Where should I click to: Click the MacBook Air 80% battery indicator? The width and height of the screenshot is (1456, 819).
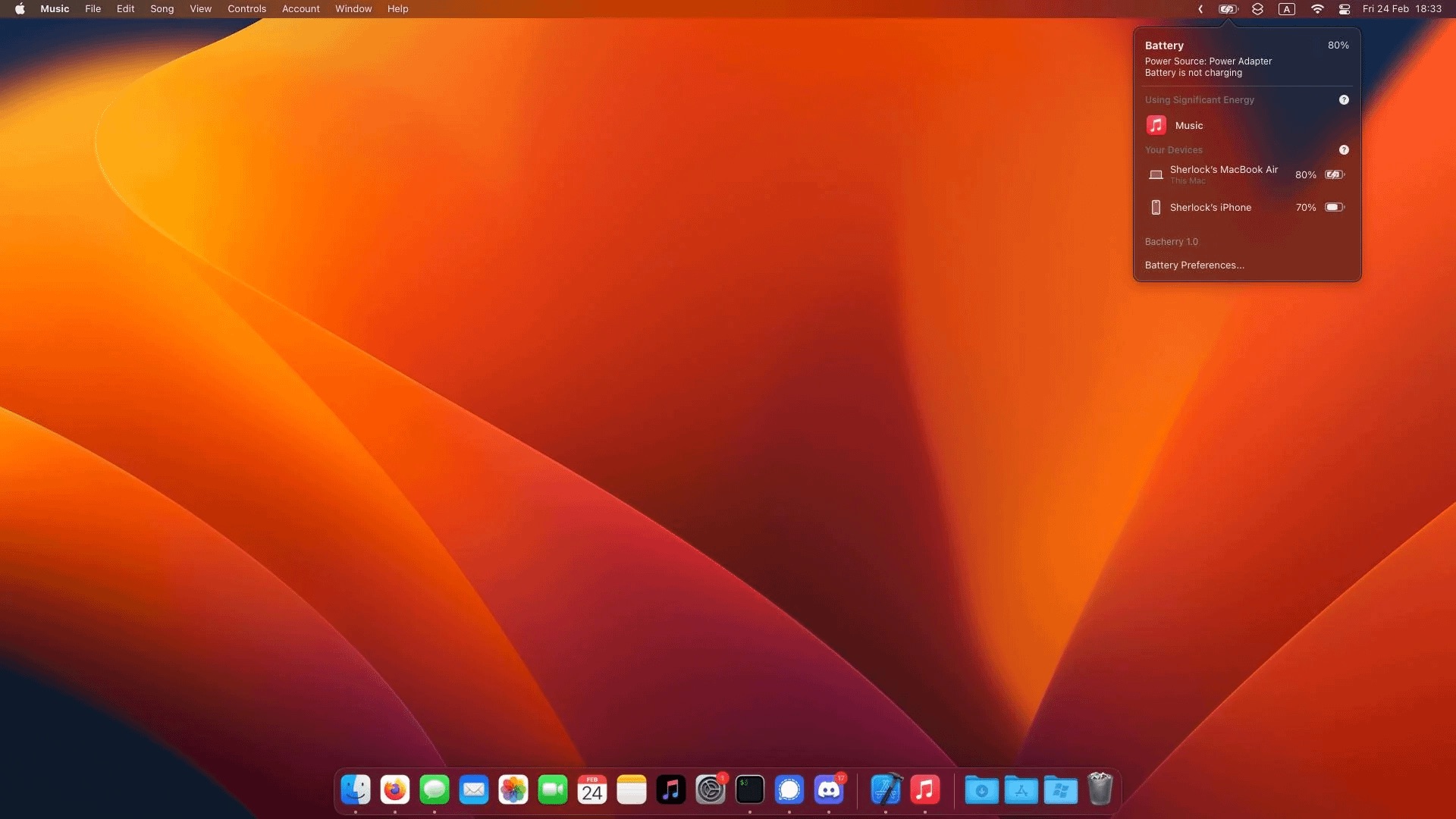[1335, 174]
